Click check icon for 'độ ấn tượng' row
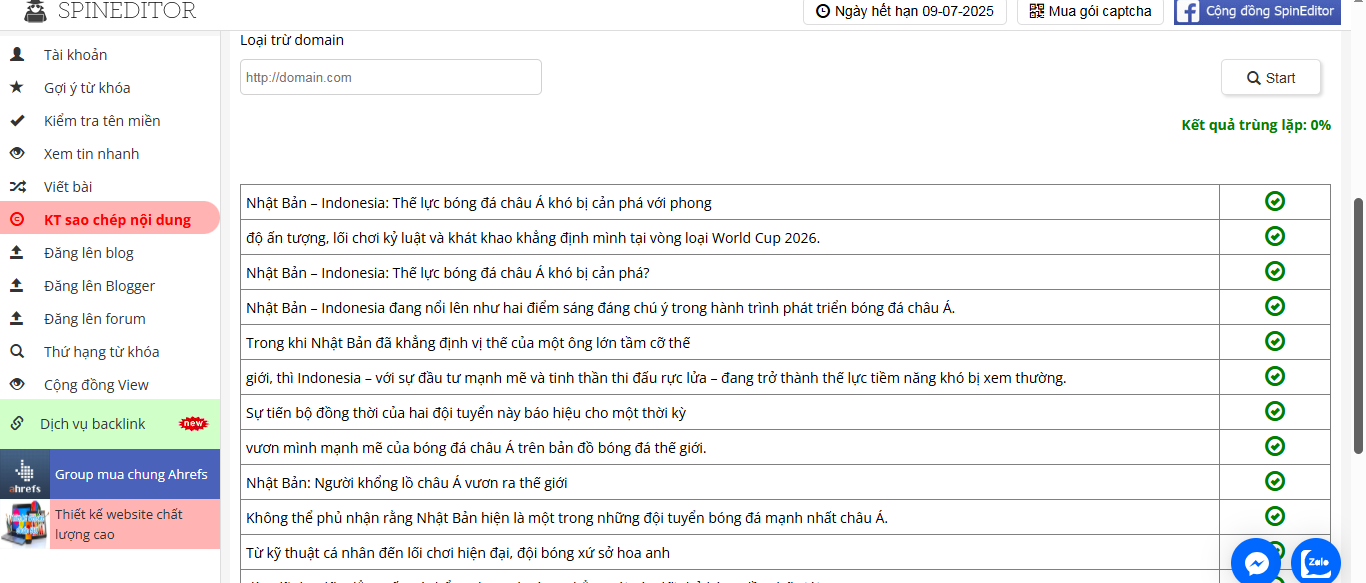This screenshot has width=1366, height=583. click(x=1275, y=236)
